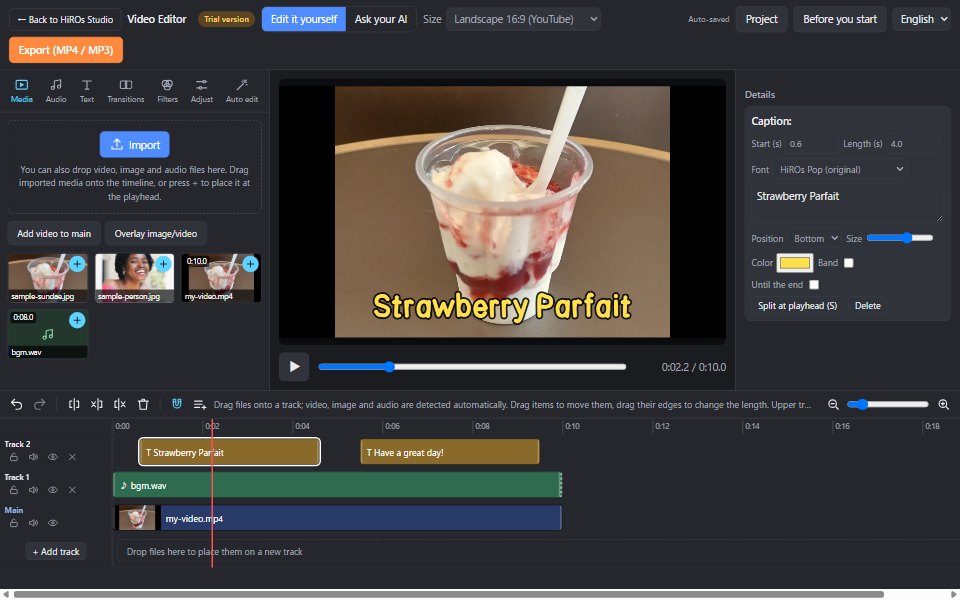This screenshot has width=960, height=600.
Task: Click Split at playhead (S) button
Action: [x=797, y=306]
